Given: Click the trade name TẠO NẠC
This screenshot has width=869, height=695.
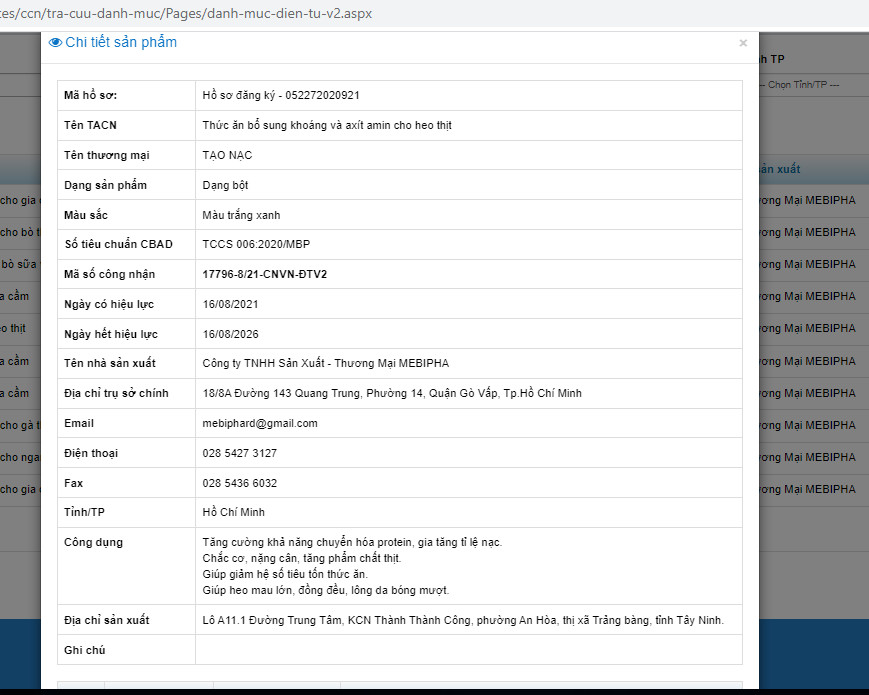Looking at the screenshot, I should tap(227, 155).
